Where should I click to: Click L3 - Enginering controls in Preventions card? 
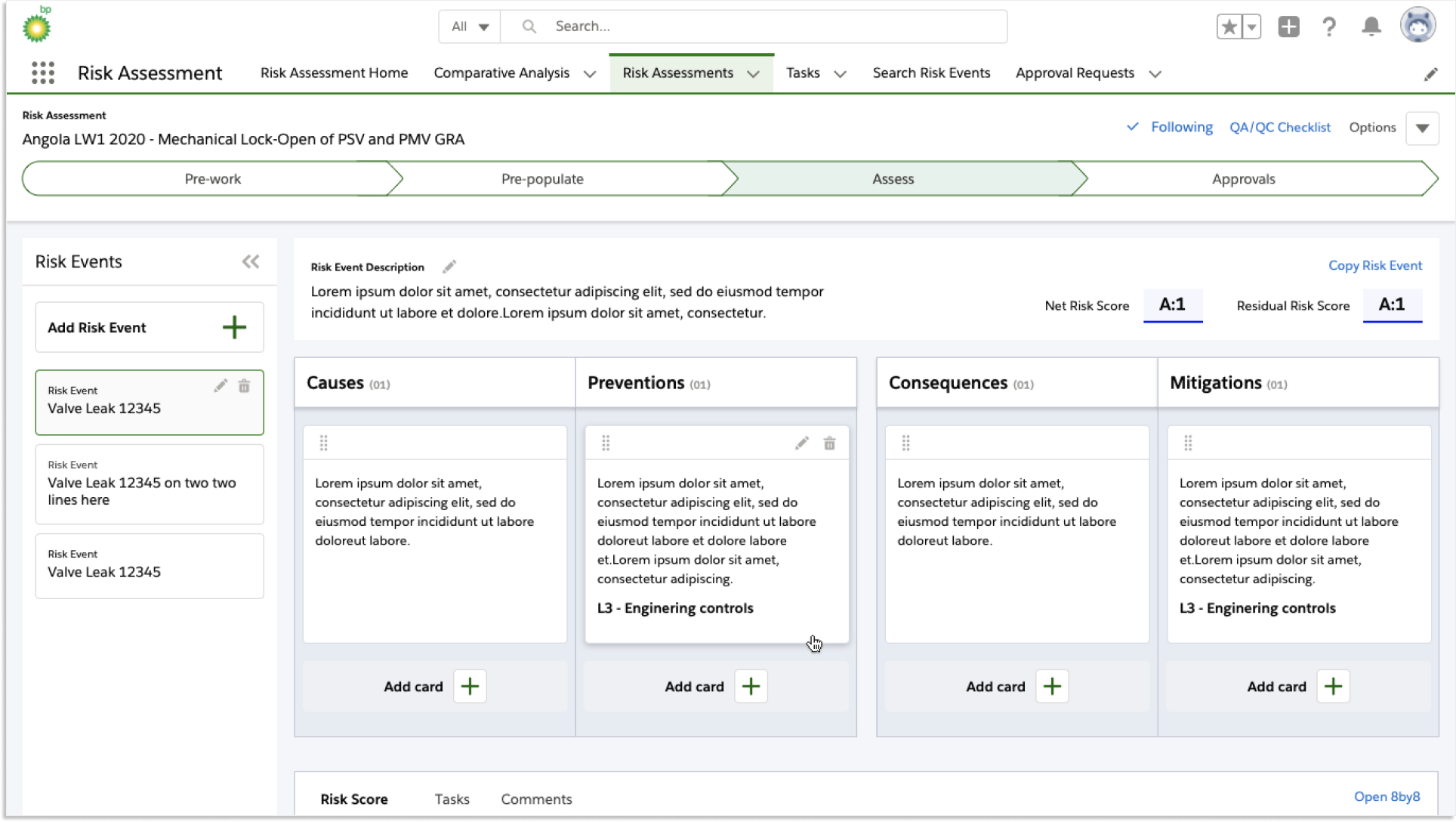(x=675, y=608)
